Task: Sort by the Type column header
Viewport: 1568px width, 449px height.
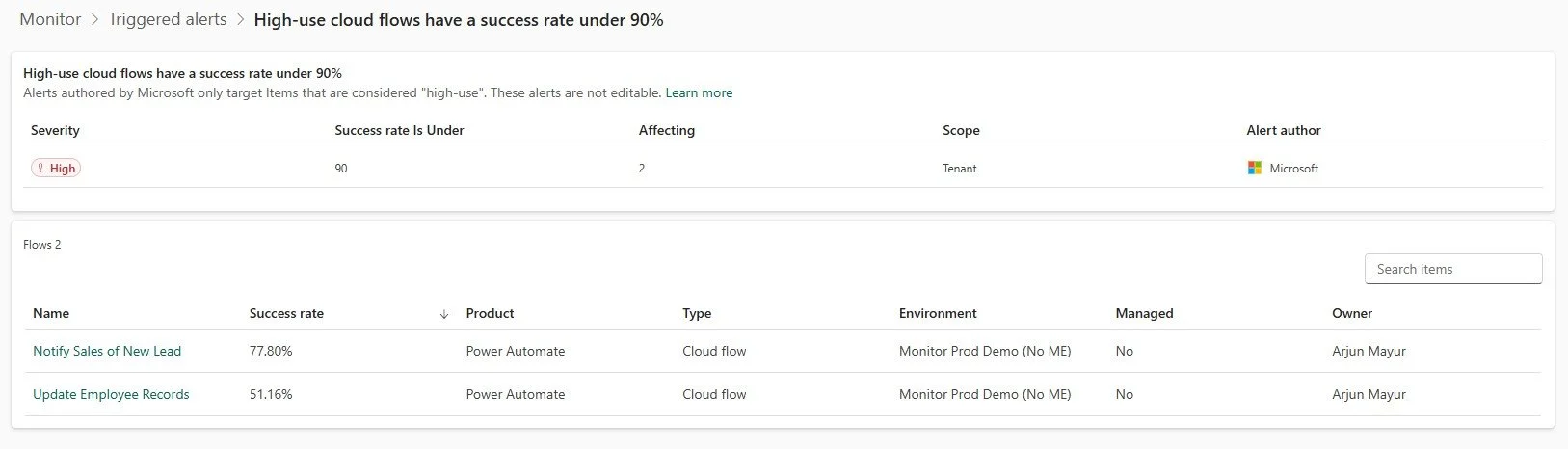Action: pos(697,313)
